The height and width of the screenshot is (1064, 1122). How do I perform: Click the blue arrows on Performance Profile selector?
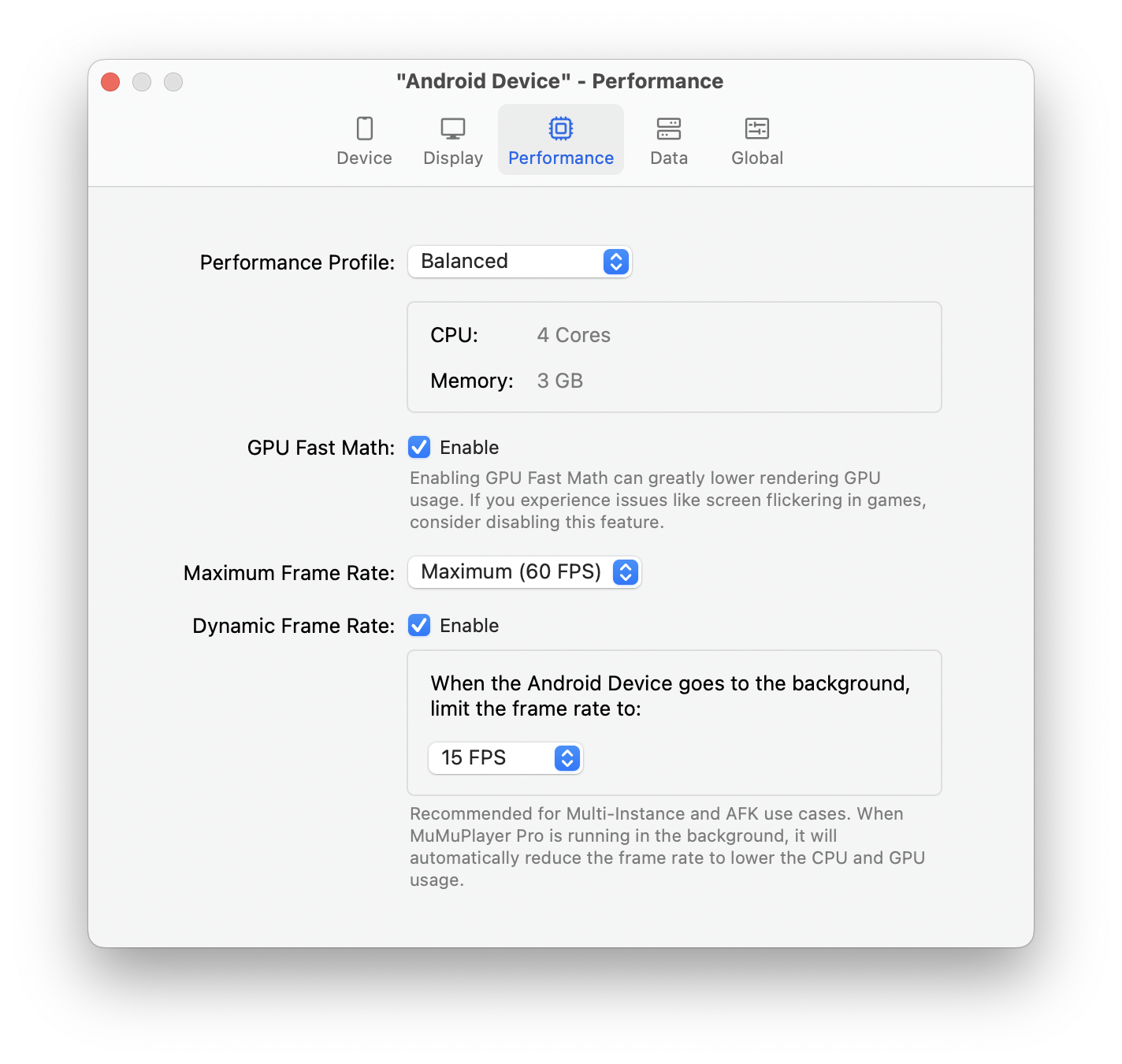click(x=615, y=262)
